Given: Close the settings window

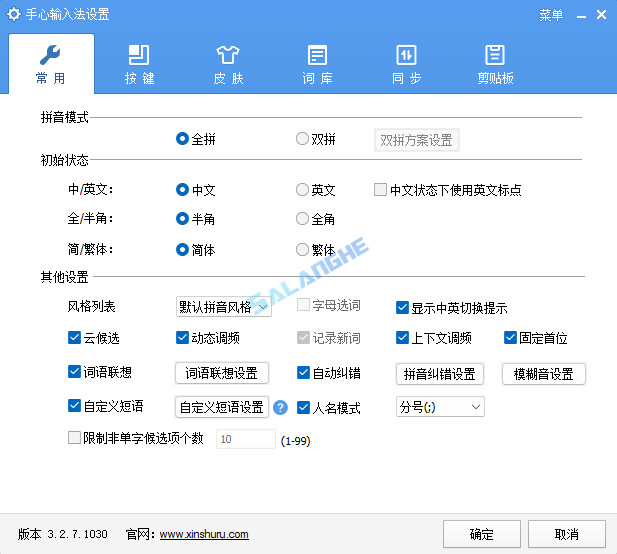Looking at the screenshot, I should 601,15.
